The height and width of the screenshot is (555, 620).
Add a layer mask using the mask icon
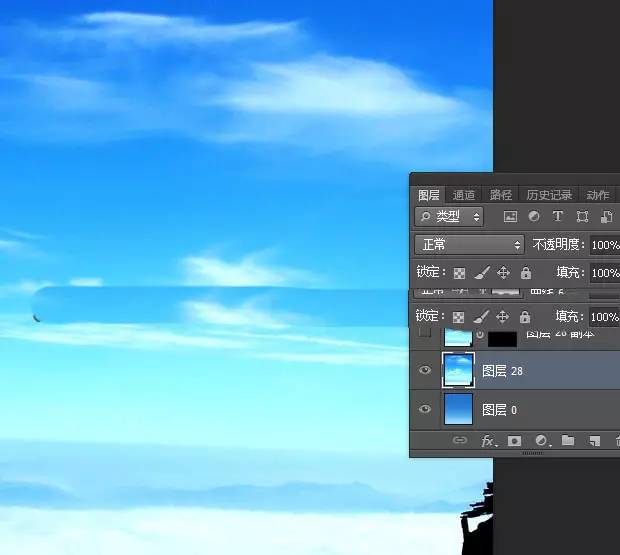515,440
